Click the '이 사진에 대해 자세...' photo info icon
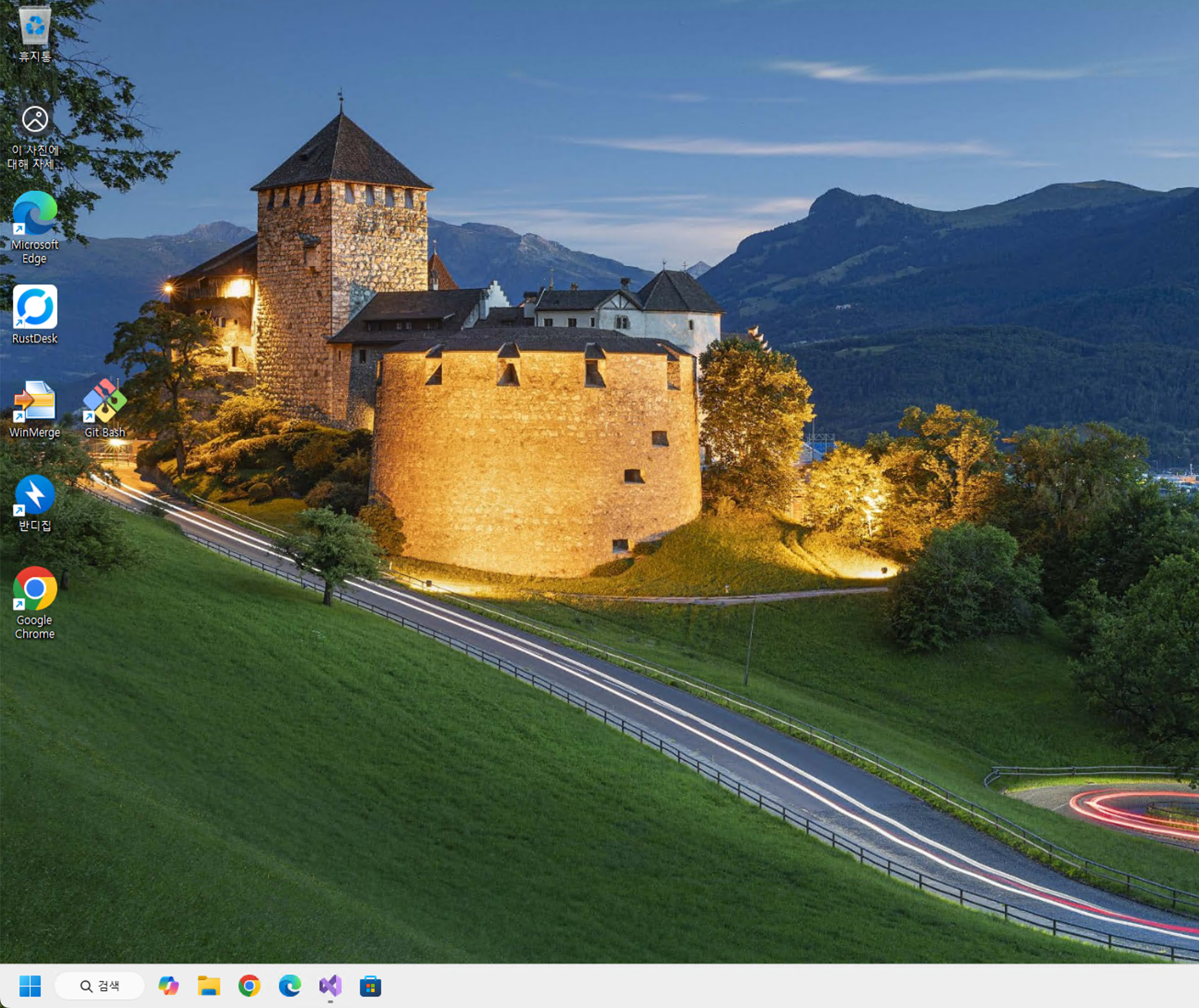 click(x=35, y=119)
